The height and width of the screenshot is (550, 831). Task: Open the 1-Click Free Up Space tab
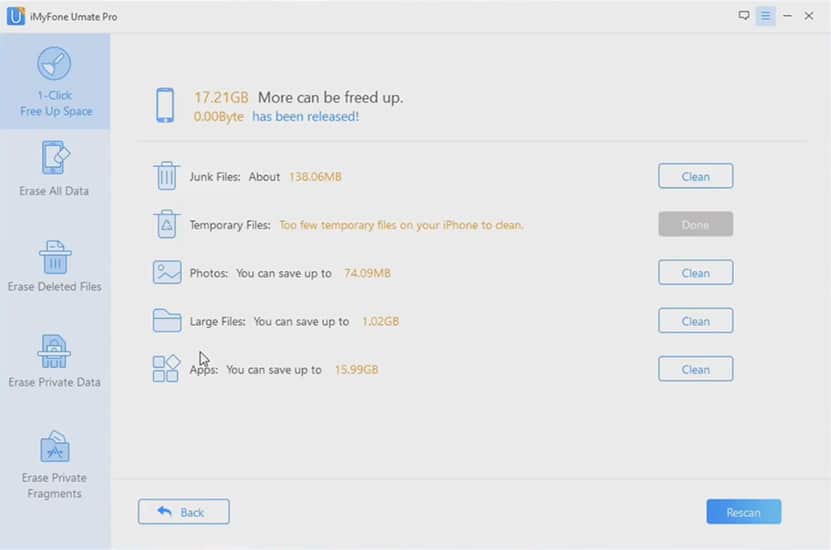[55, 82]
